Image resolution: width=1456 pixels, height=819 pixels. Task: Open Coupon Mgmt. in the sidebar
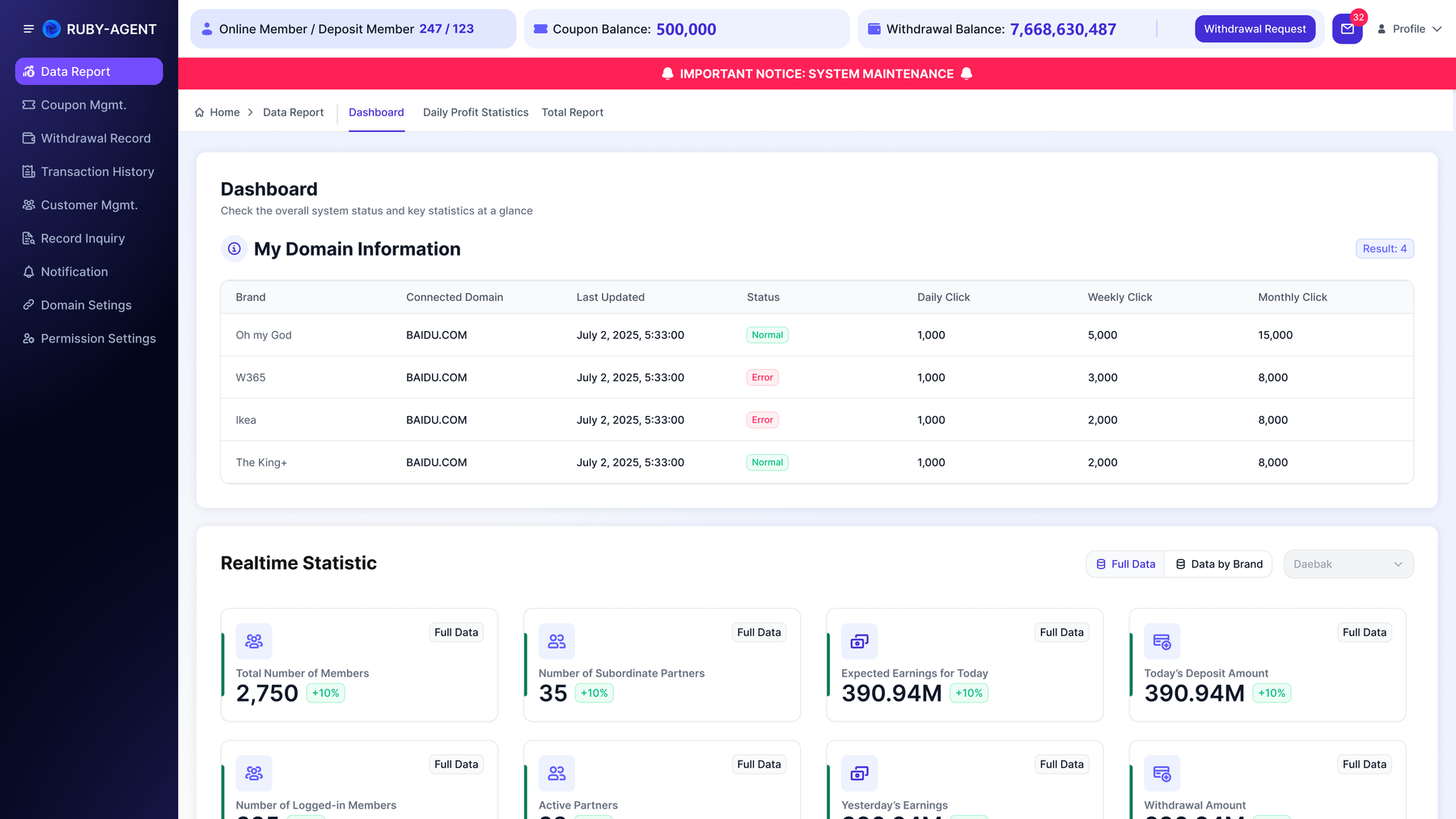89,105
